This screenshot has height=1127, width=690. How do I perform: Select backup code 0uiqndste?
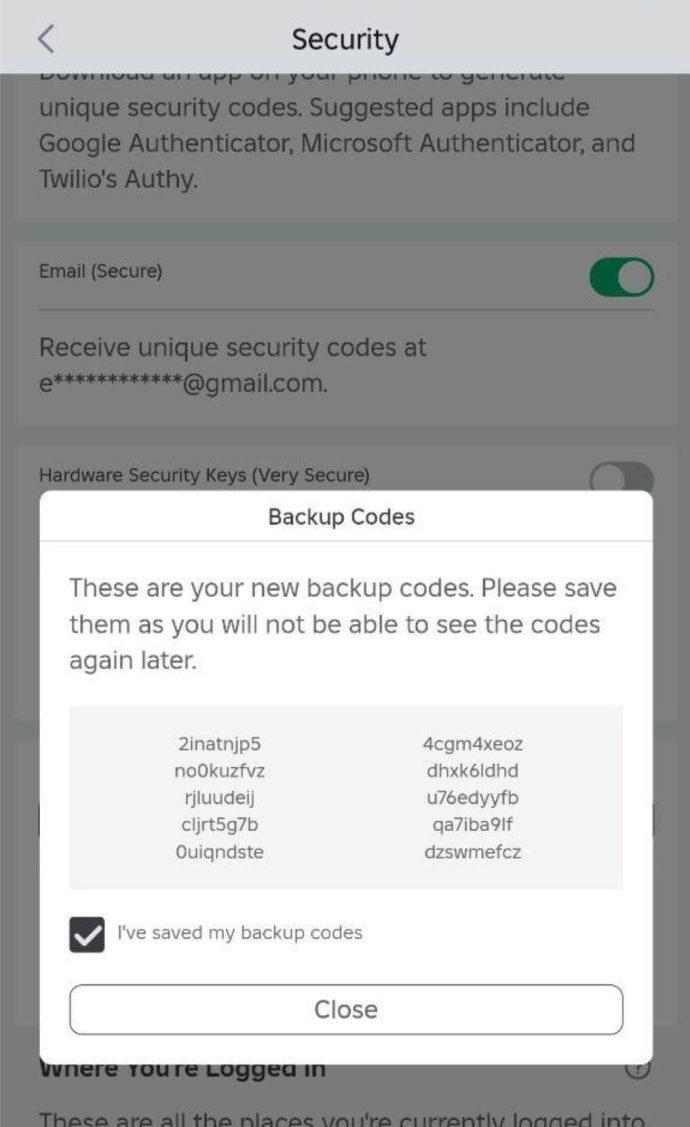click(219, 852)
